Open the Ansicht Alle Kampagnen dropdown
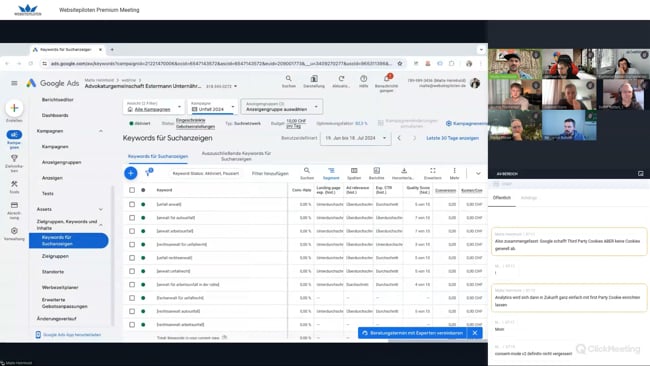This screenshot has width=650, height=366. click(154, 107)
